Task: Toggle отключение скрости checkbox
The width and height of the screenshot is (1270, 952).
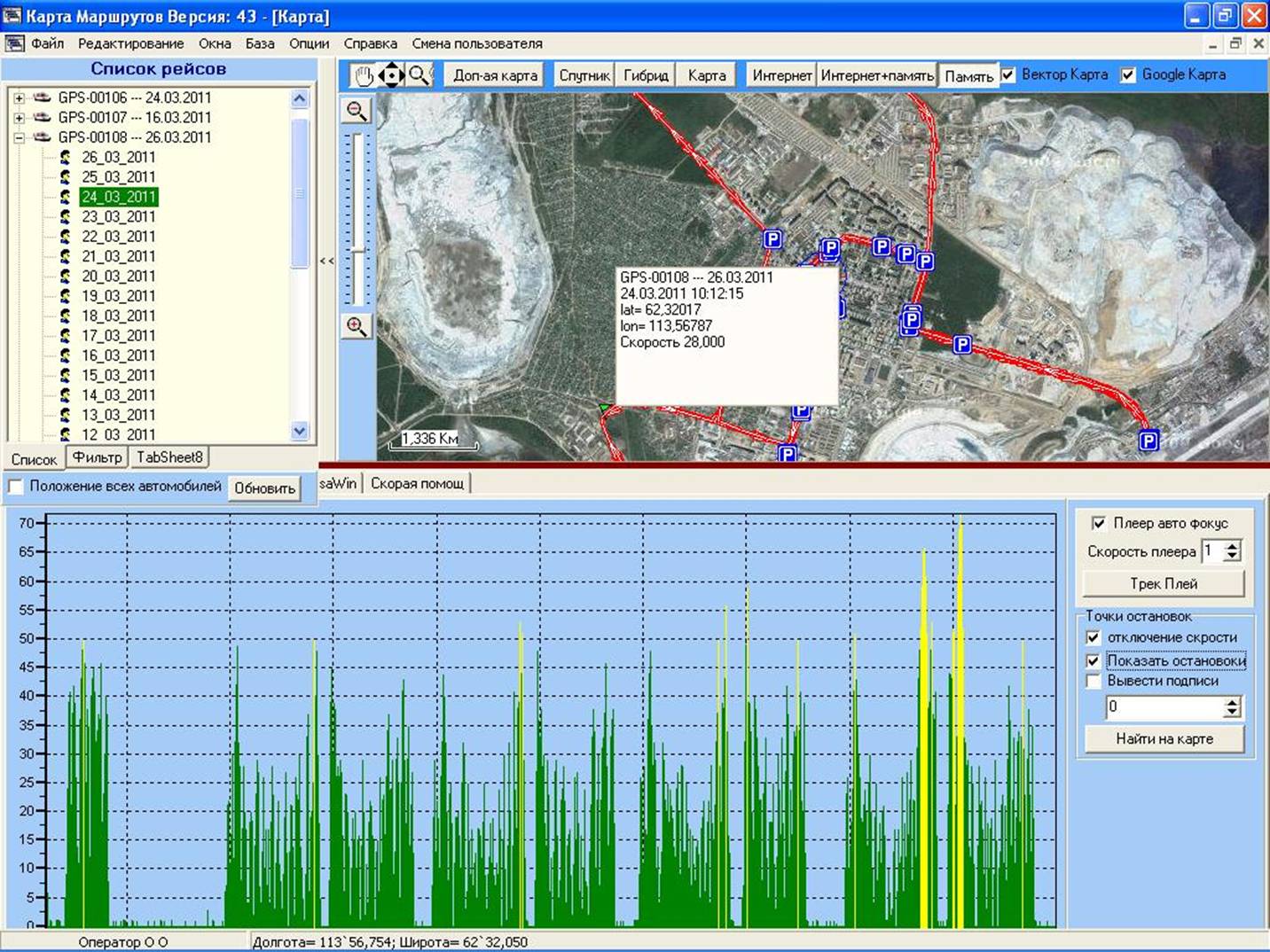Action: (1094, 637)
